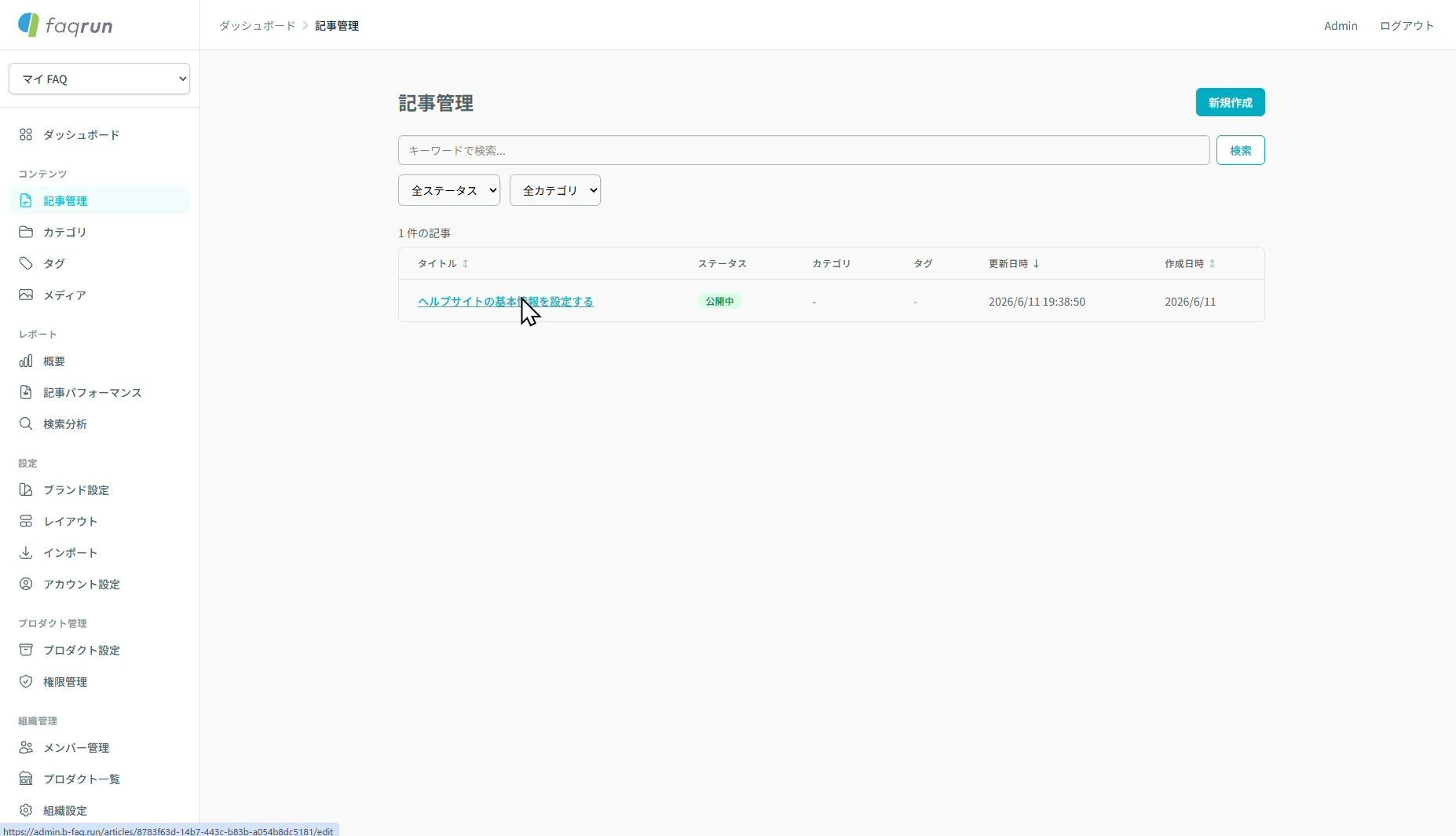Open the 全ステータス filter dropdown
This screenshot has width=1456, height=836.
pos(449,190)
